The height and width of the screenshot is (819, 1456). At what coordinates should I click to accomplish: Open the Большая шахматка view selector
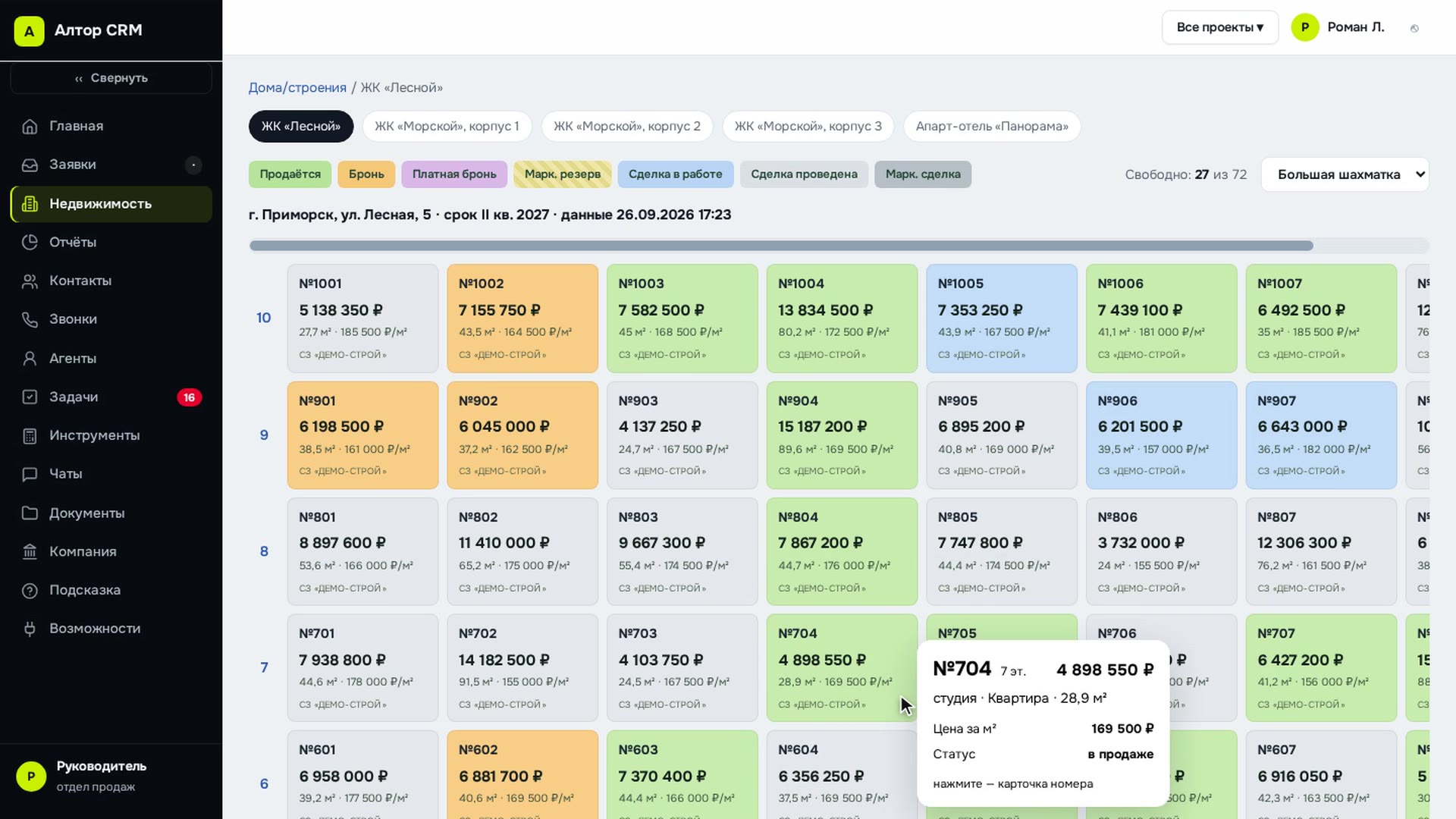pyautogui.click(x=1345, y=174)
